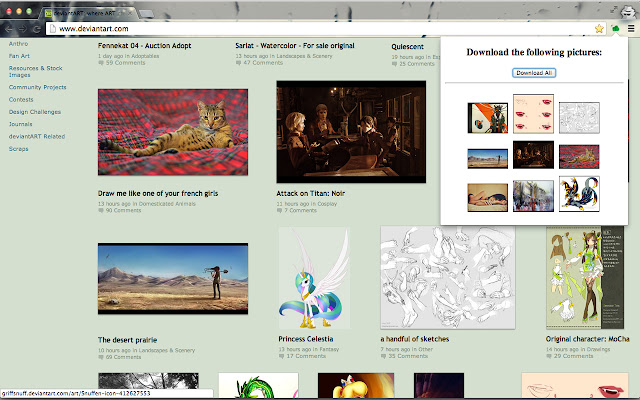Click the comment bubble beside 69 Comments
Image resolution: width=640 pixels, height=400 pixels.
coord(100,357)
